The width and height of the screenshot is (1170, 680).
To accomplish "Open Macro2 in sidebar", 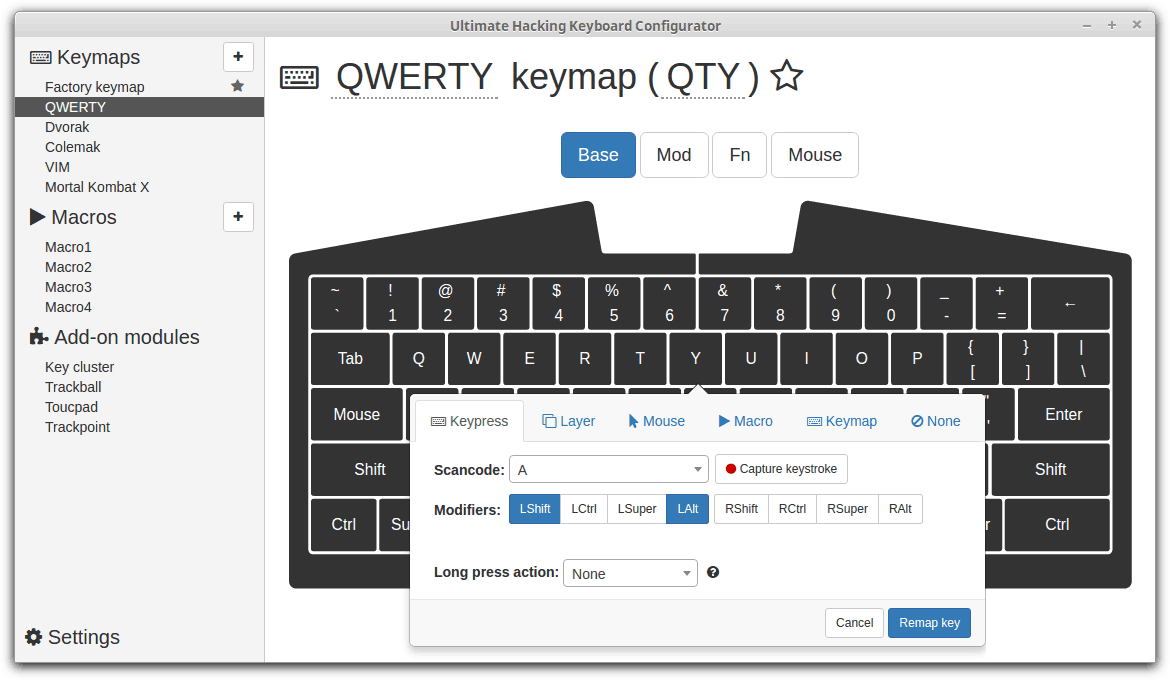I will click(68, 267).
